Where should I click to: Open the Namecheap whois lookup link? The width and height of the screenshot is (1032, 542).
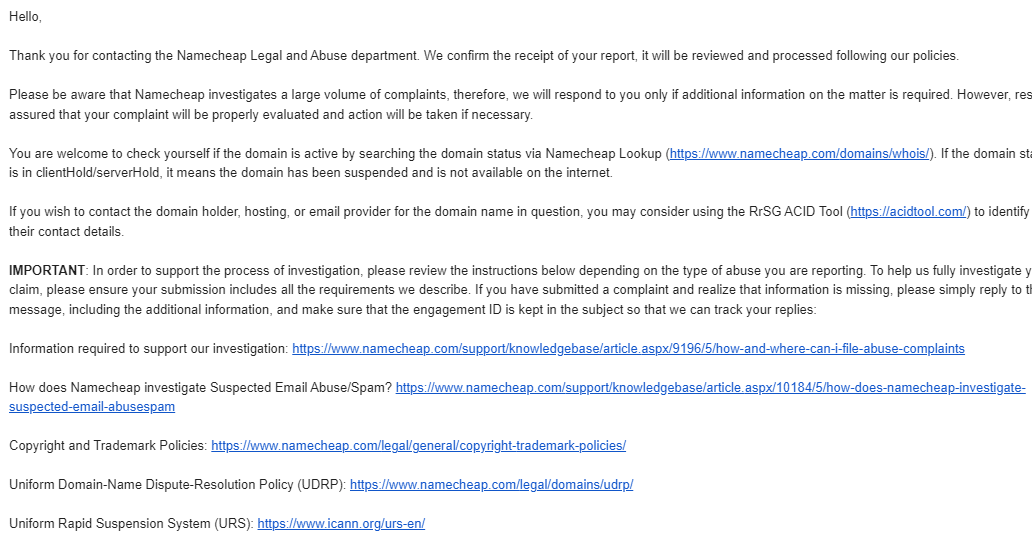tap(800, 153)
